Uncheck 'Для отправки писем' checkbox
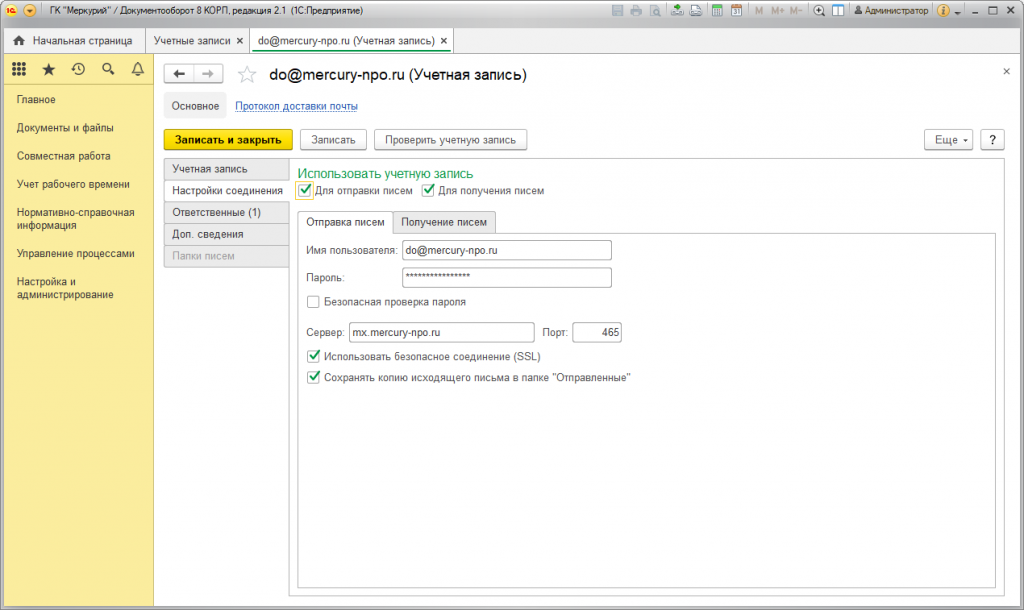The height and width of the screenshot is (610, 1024). [305, 190]
